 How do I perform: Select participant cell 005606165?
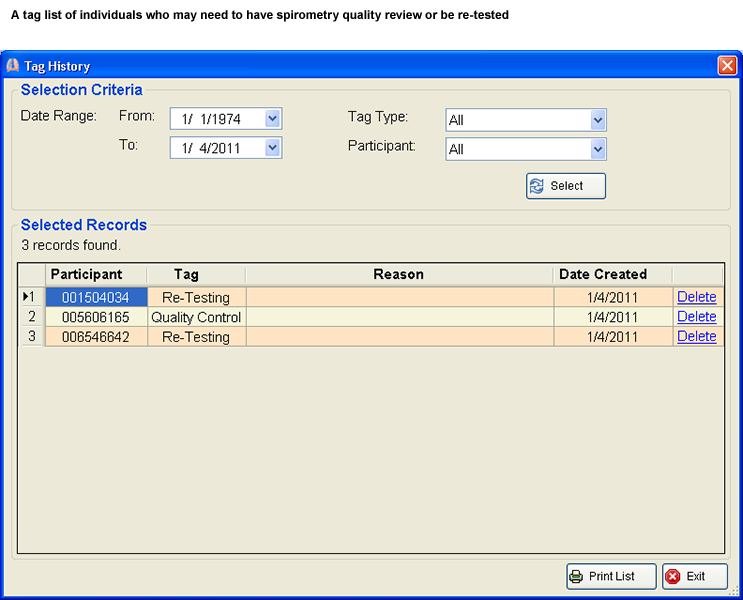point(95,317)
